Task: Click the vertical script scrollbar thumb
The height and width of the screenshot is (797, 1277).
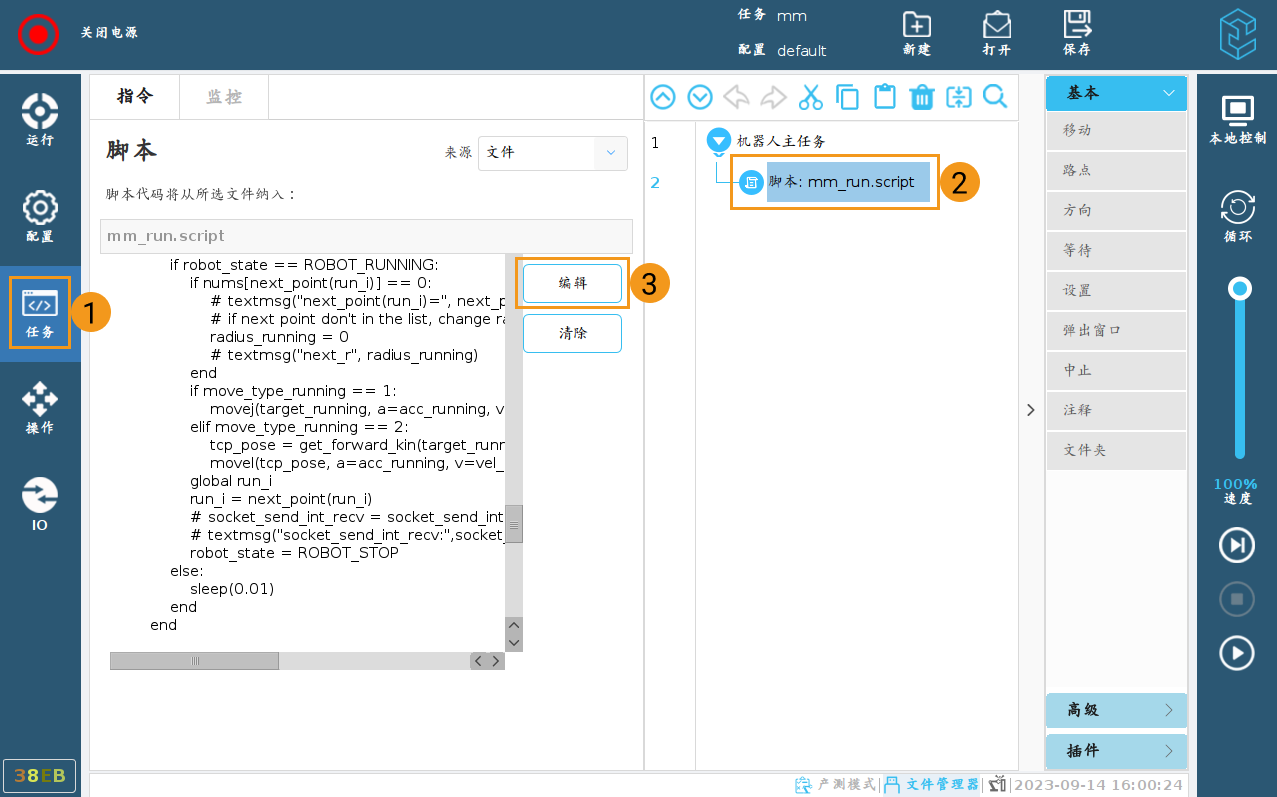Action: [x=514, y=524]
